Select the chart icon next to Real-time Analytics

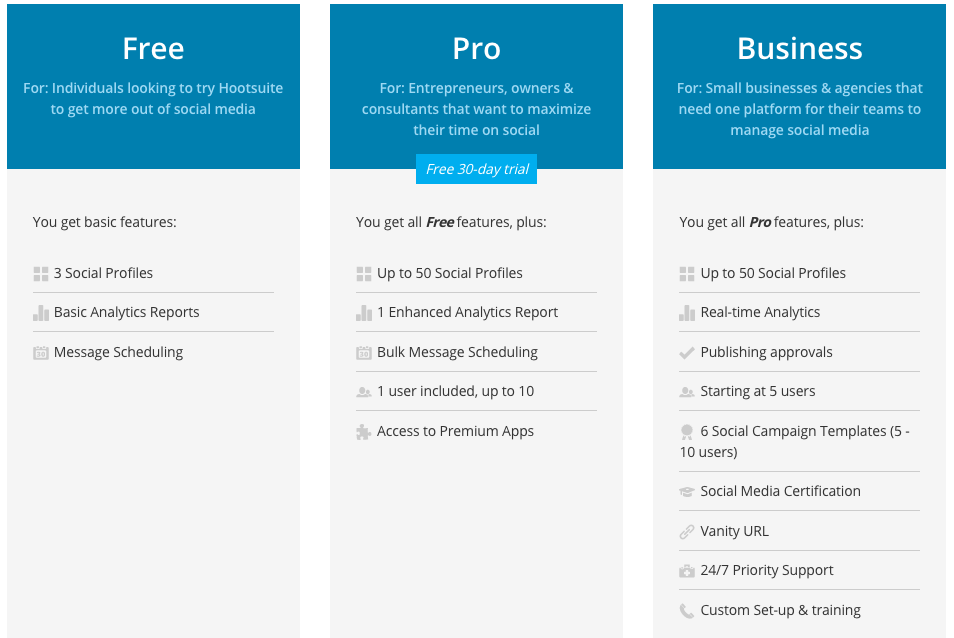point(687,312)
